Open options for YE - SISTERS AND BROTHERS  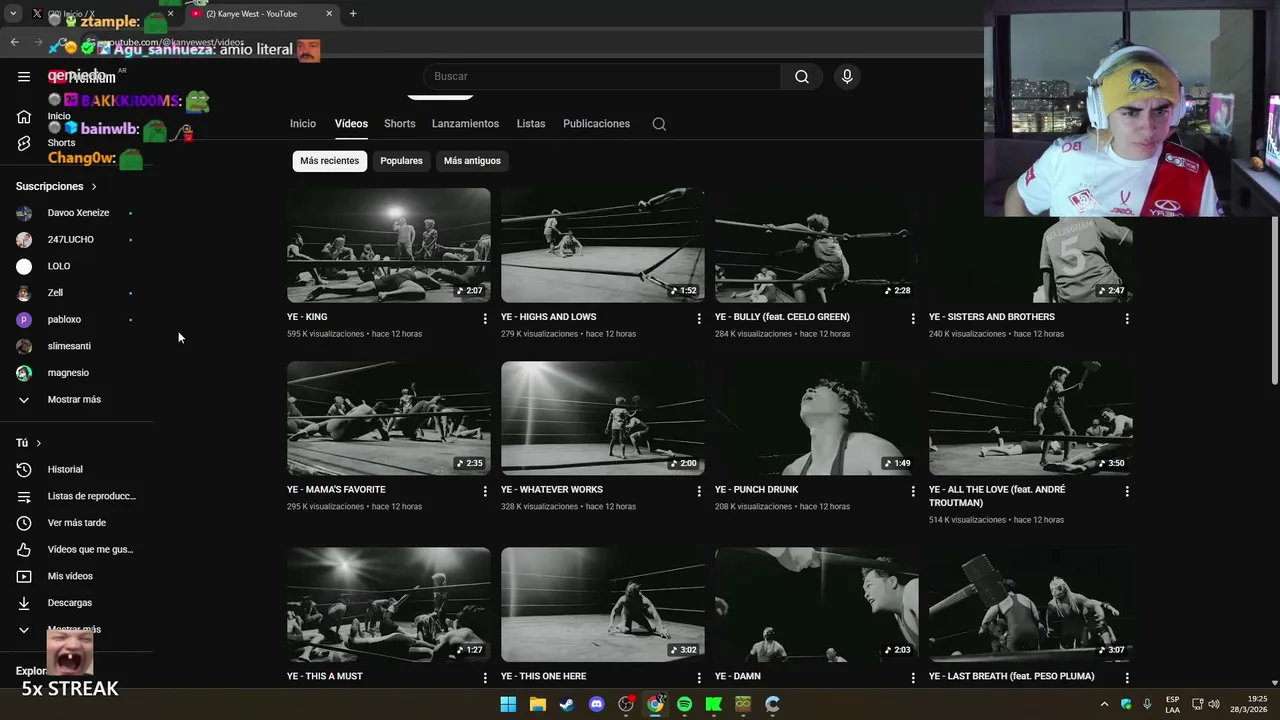point(1127,318)
